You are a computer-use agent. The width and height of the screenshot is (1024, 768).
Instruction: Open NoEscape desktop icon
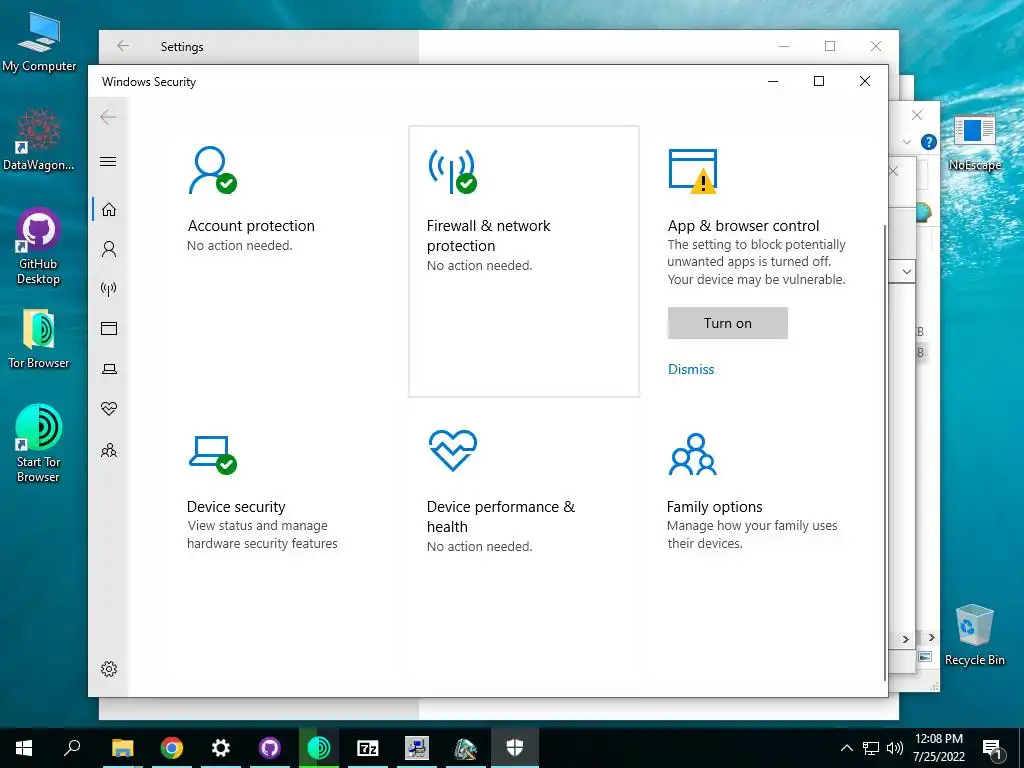974,143
